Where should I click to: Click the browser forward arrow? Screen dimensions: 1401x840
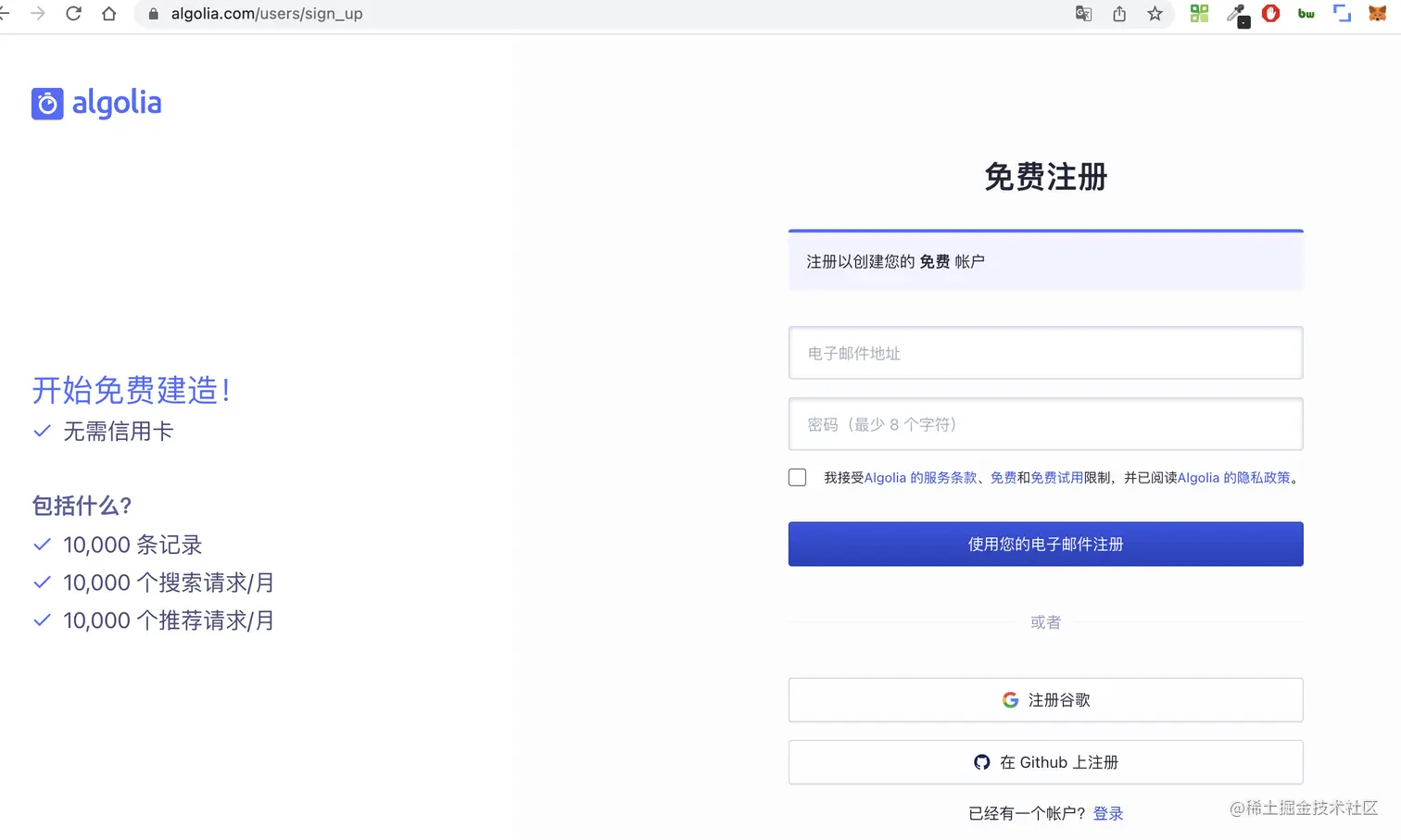point(38,14)
